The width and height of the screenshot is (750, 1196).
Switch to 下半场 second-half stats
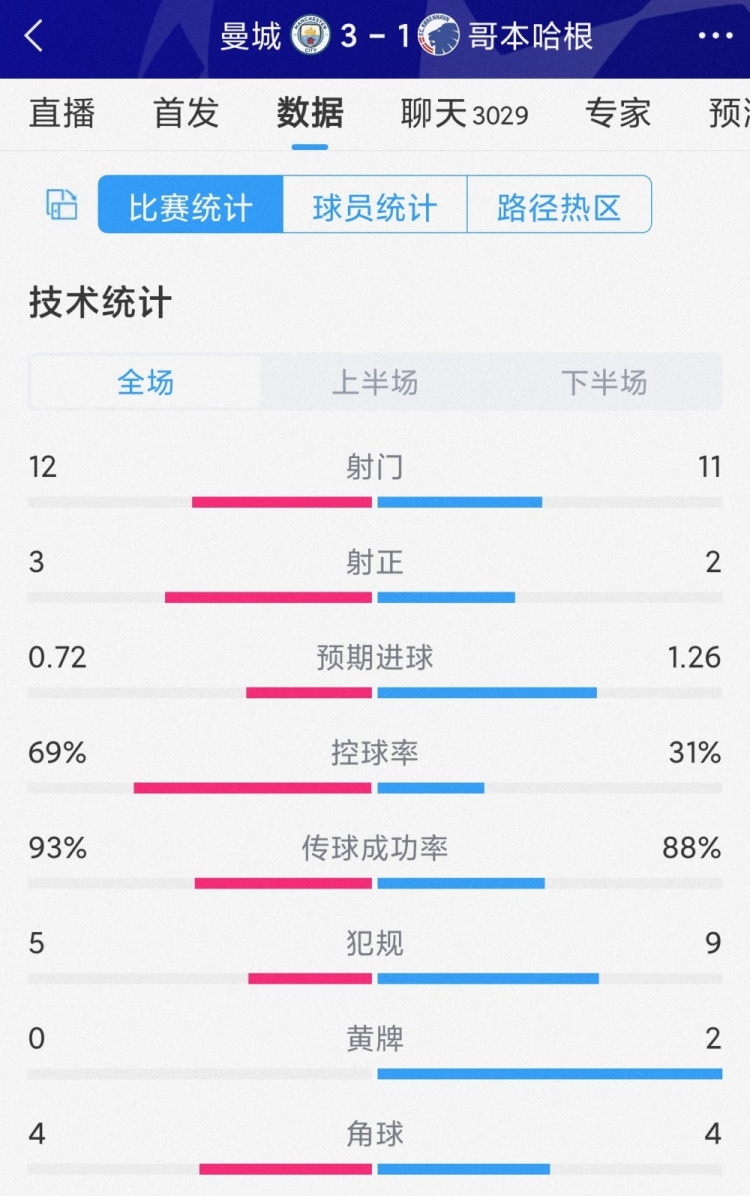(x=604, y=382)
